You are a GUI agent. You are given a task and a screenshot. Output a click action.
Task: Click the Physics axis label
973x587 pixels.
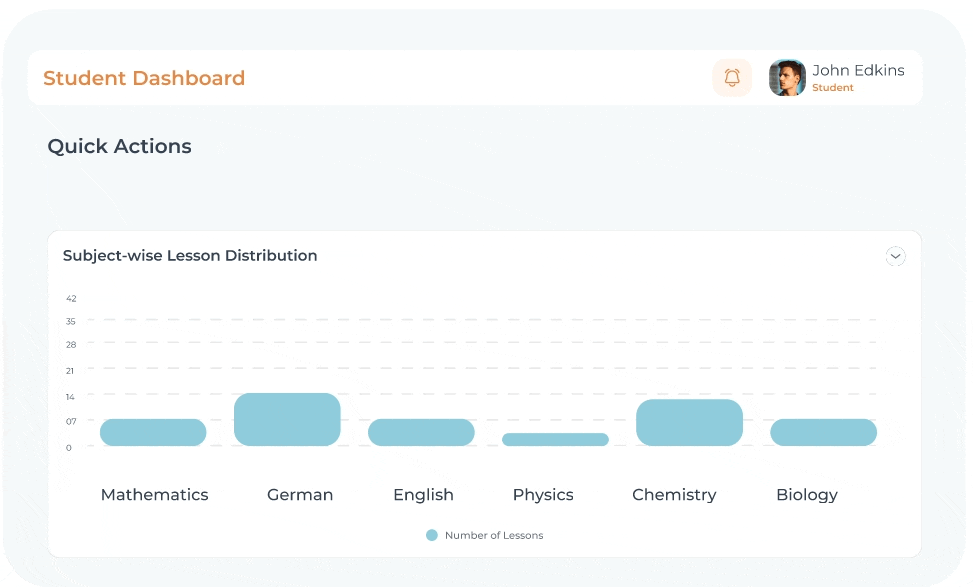pyautogui.click(x=543, y=495)
